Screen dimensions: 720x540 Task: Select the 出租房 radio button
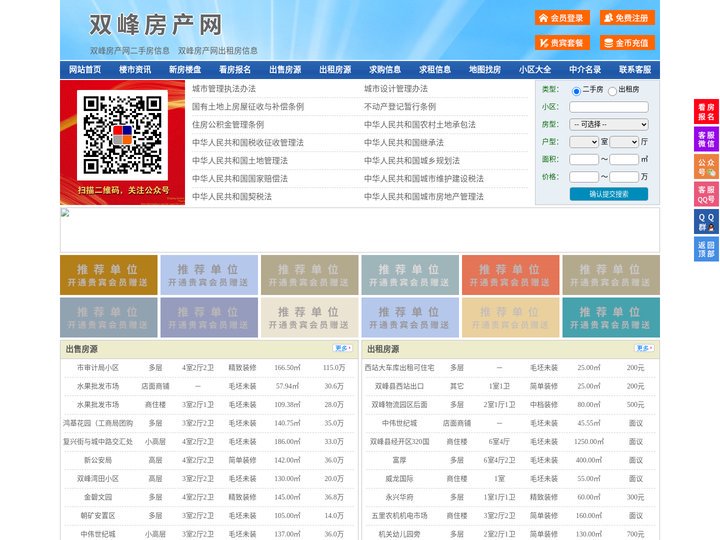612,91
